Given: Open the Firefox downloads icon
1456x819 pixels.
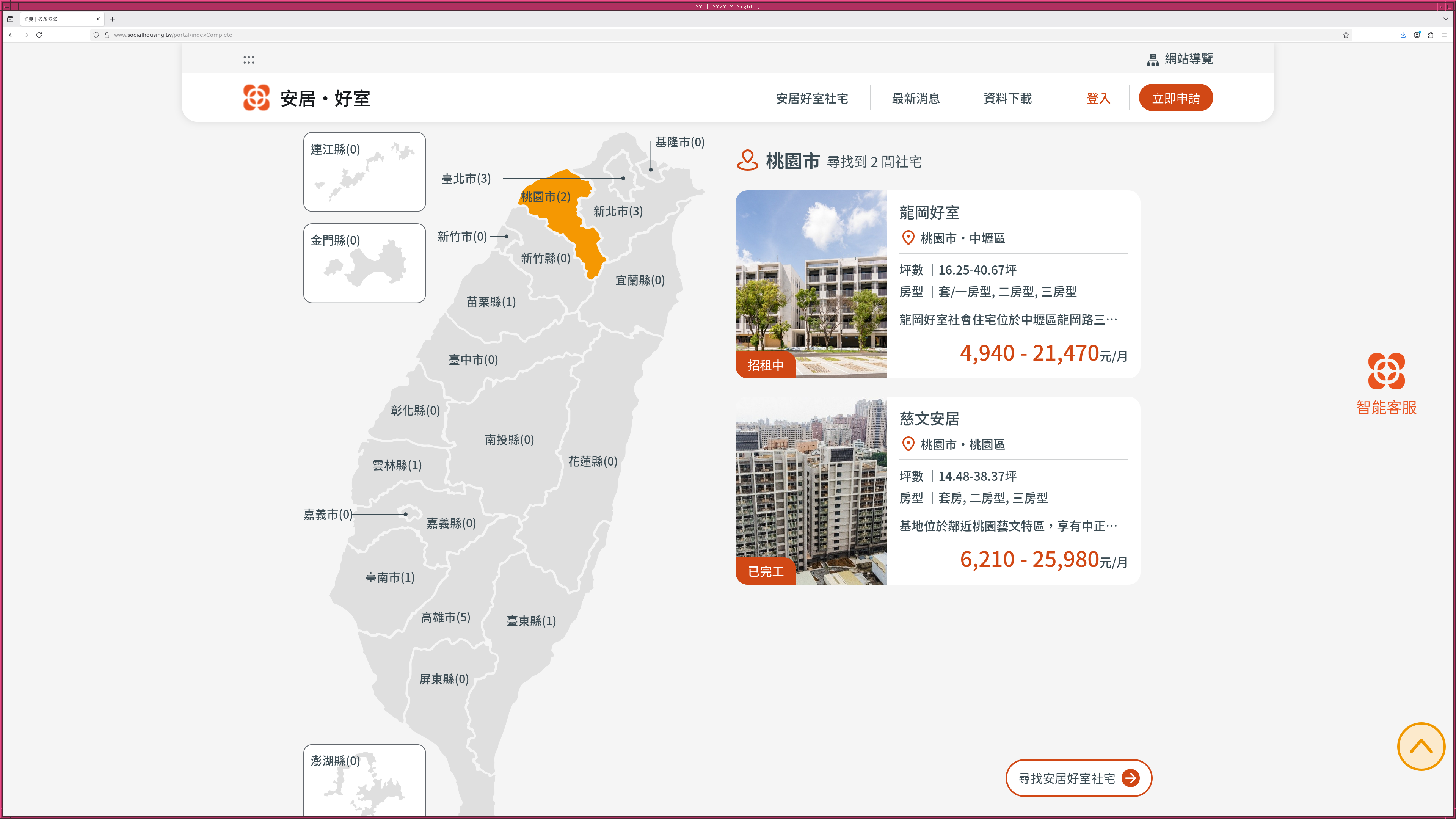Looking at the screenshot, I should tap(1403, 35).
